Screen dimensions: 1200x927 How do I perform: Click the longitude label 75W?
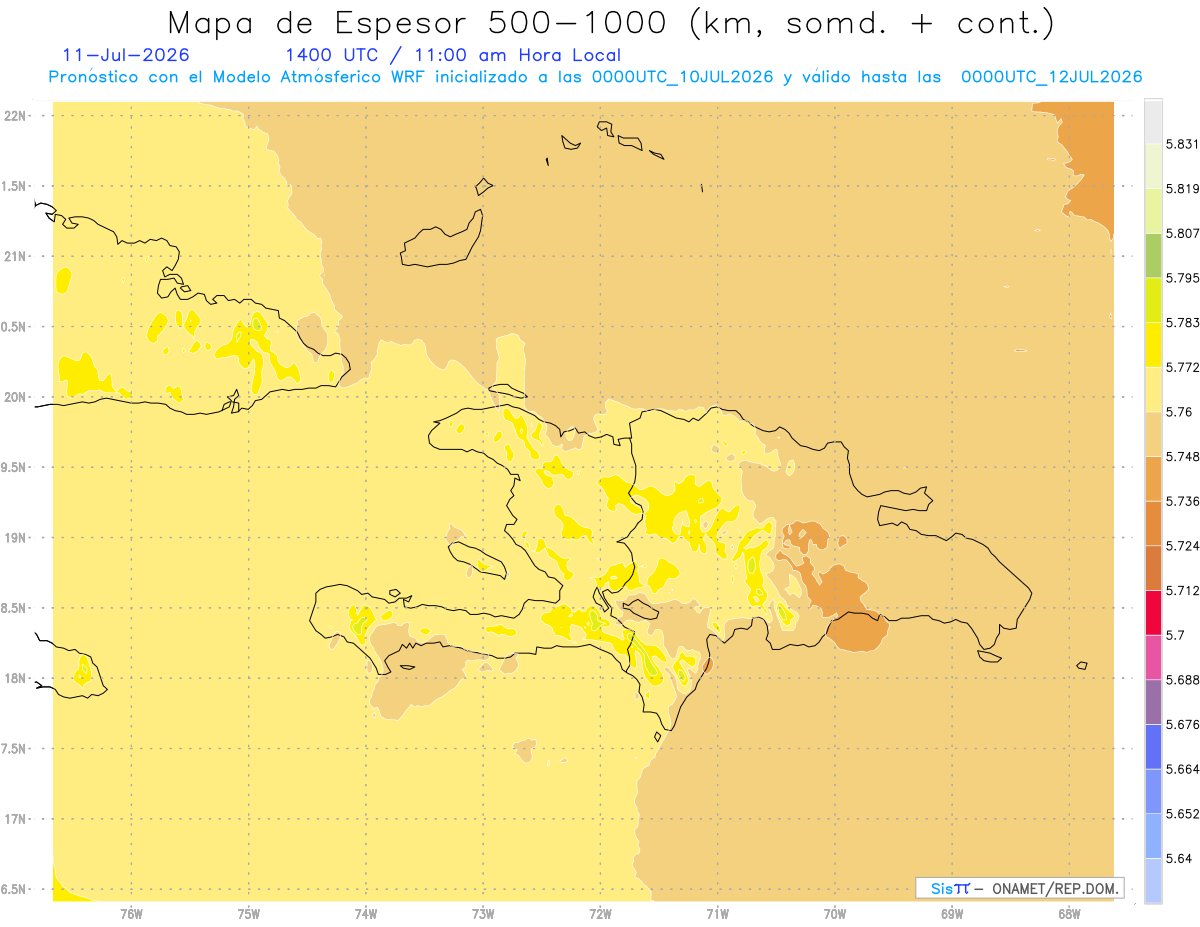(x=248, y=915)
